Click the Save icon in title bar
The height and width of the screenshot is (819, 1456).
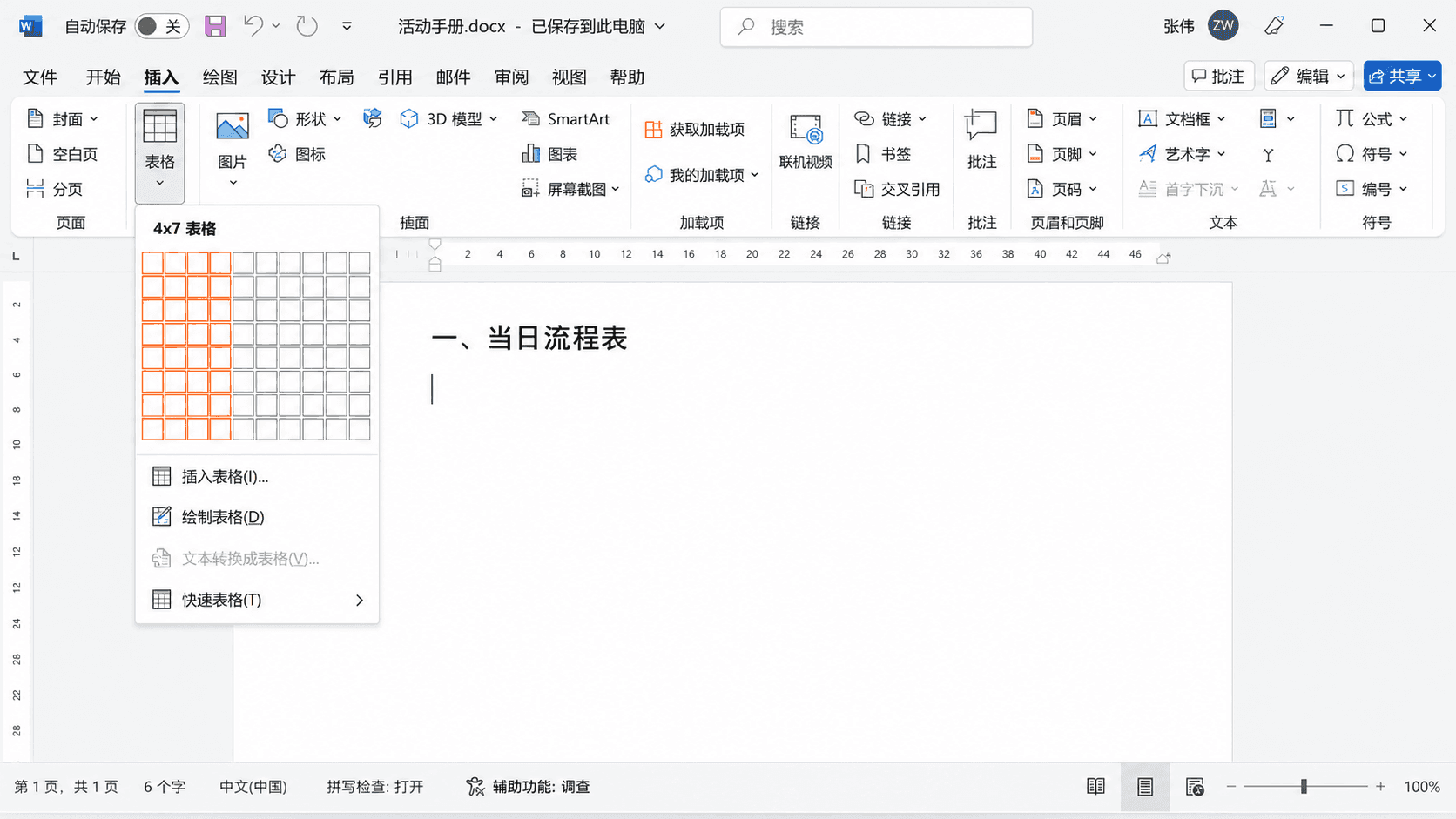pyautogui.click(x=215, y=26)
